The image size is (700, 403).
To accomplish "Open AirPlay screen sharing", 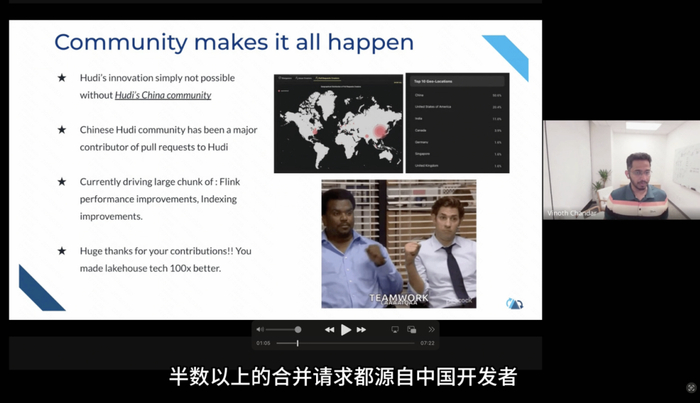I will pos(395,330).
